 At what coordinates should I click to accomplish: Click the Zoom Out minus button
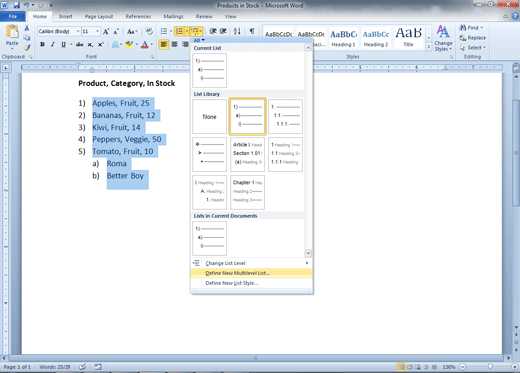click(463, 367)
